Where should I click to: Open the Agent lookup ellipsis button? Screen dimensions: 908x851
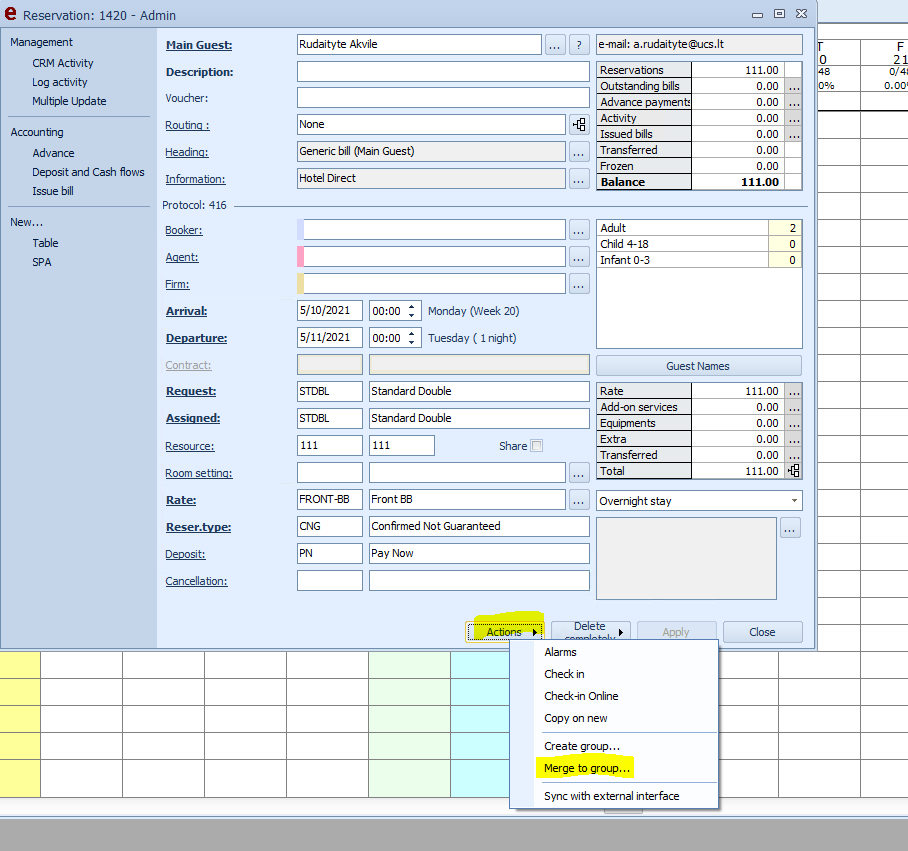pos(579,257)
